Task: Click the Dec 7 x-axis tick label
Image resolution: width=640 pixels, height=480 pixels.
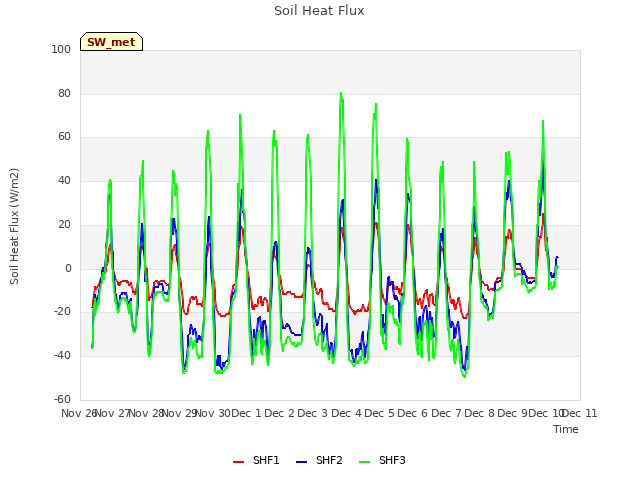Action: [x=447, y=413]
